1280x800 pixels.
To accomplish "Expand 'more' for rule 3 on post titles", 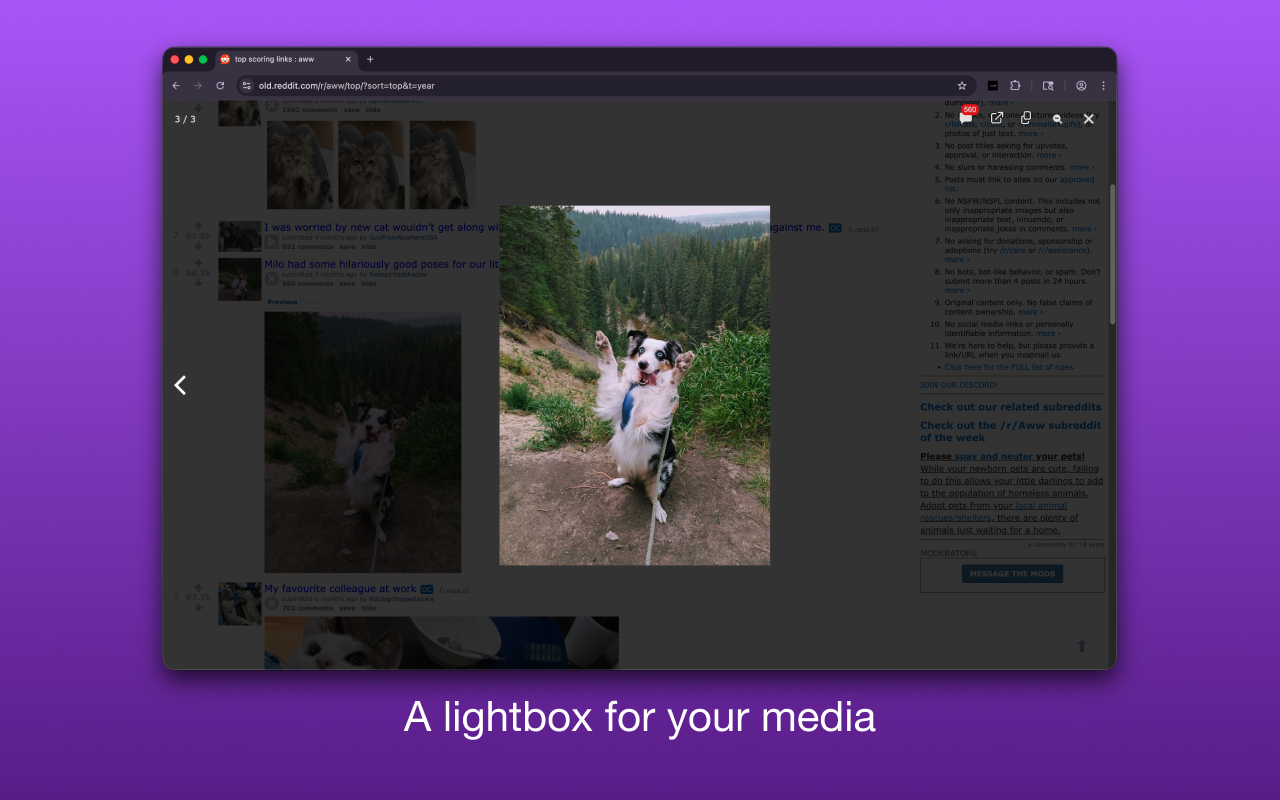I will click(1049, 155).
